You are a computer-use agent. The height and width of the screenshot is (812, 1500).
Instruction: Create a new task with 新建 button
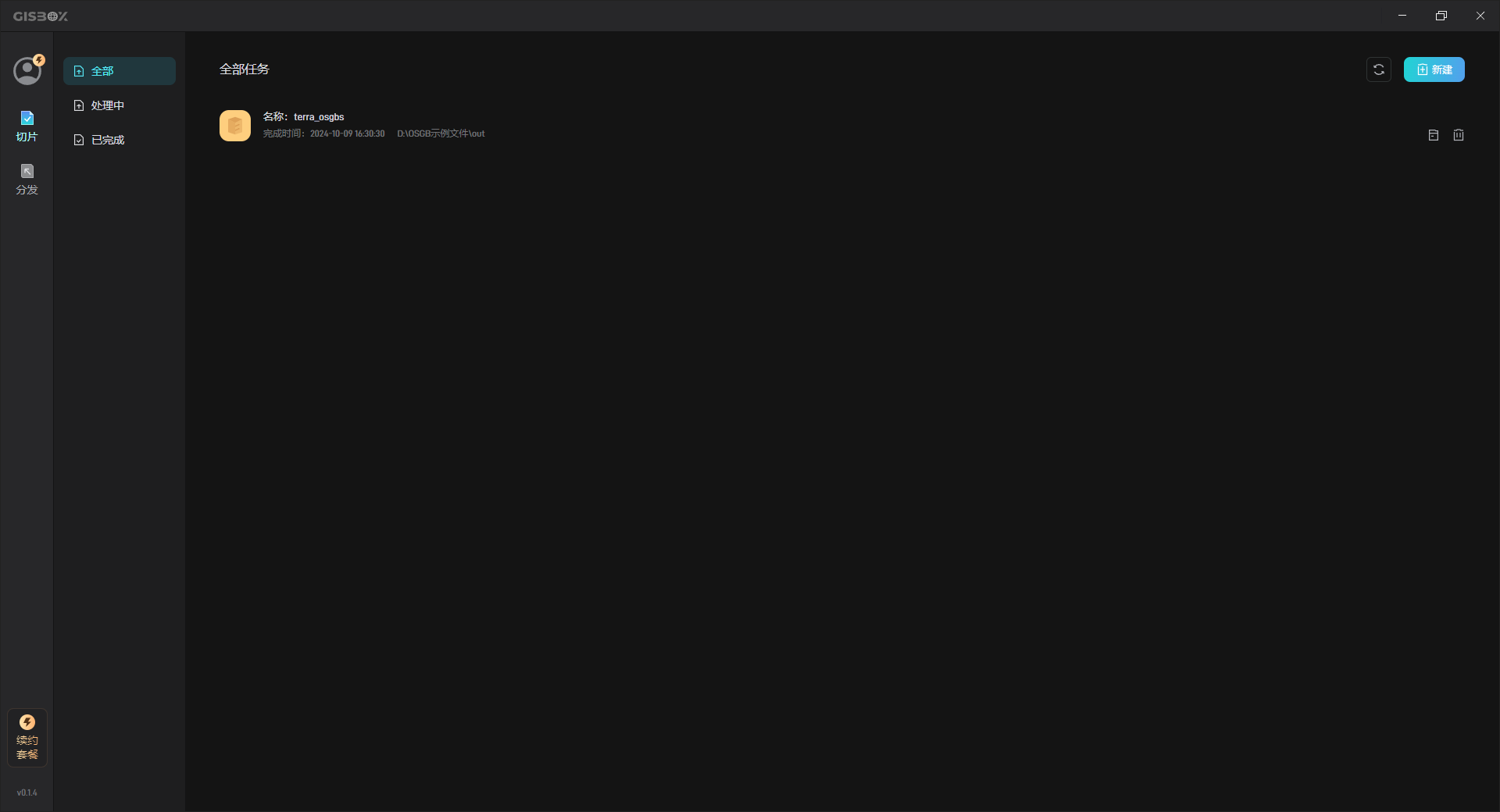1434,69
